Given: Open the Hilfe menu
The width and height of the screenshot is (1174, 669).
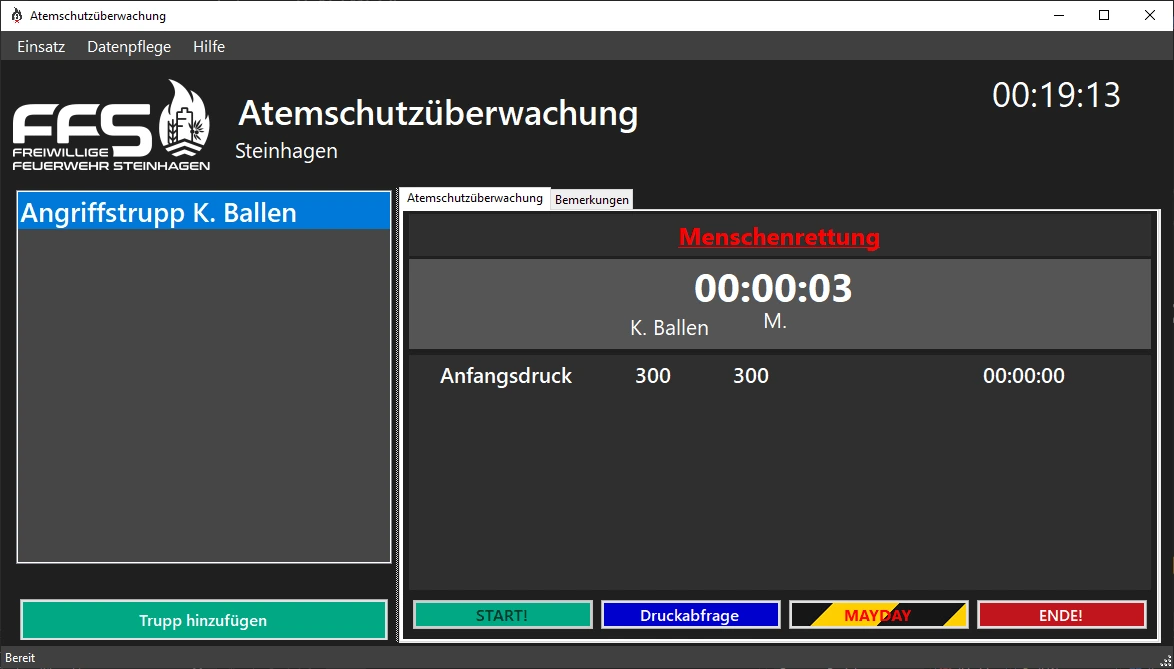Looking at the screenshot, I should coord(209,46).
